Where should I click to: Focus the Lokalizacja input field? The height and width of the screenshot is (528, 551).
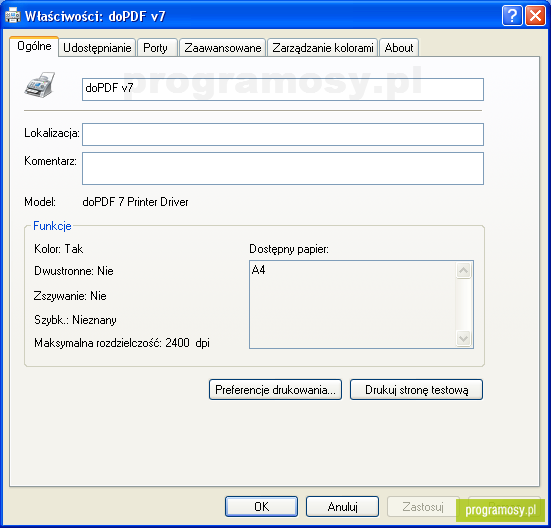(283, 134)
